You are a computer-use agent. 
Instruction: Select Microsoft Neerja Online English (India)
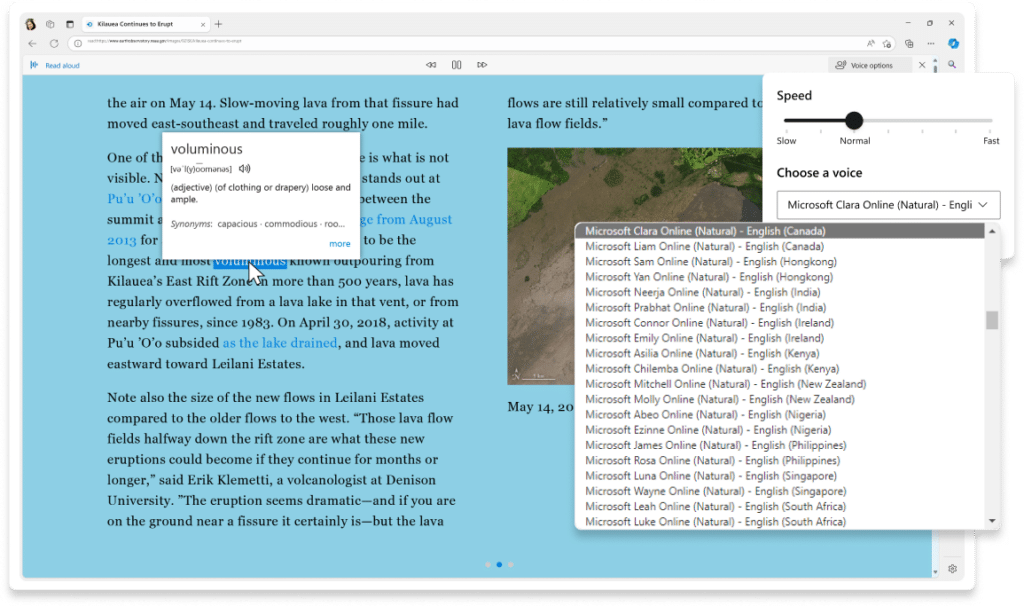click(x=780, y=293)
